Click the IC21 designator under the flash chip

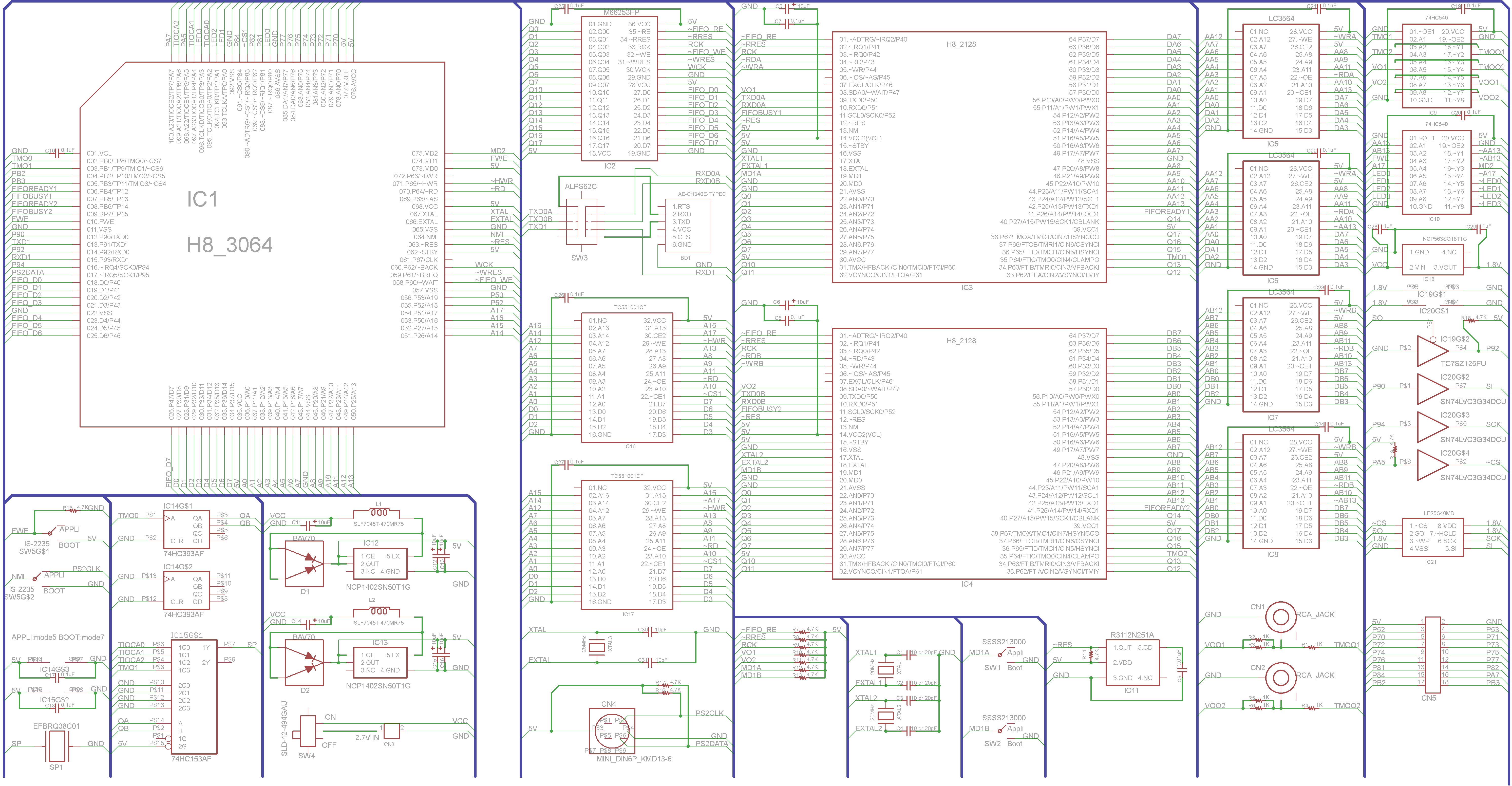(x=1431, y=562)
